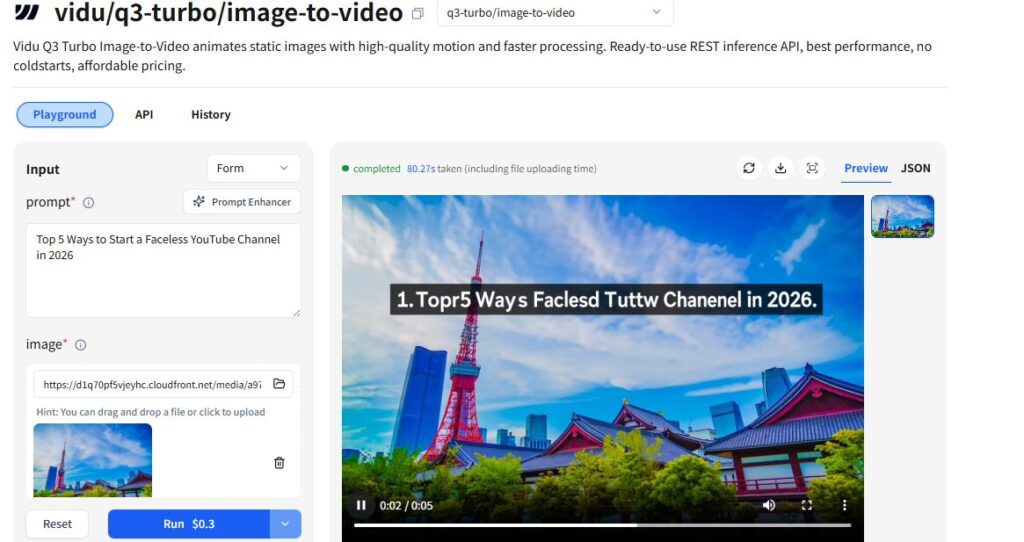Click the scan frame icon beside download
The image size is (1024, 542).
[x=812, y=168]
